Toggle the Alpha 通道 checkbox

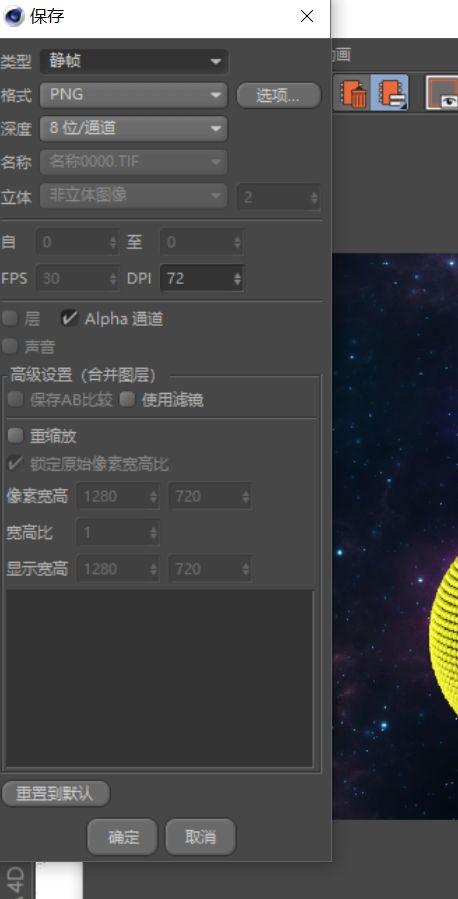tap(69, 318)
